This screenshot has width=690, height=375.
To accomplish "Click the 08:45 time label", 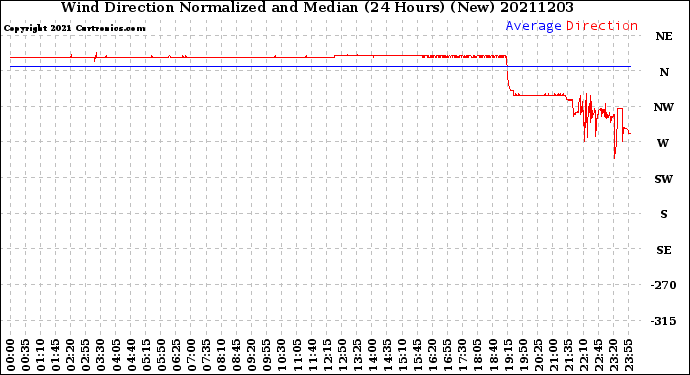I will (237, 355).
